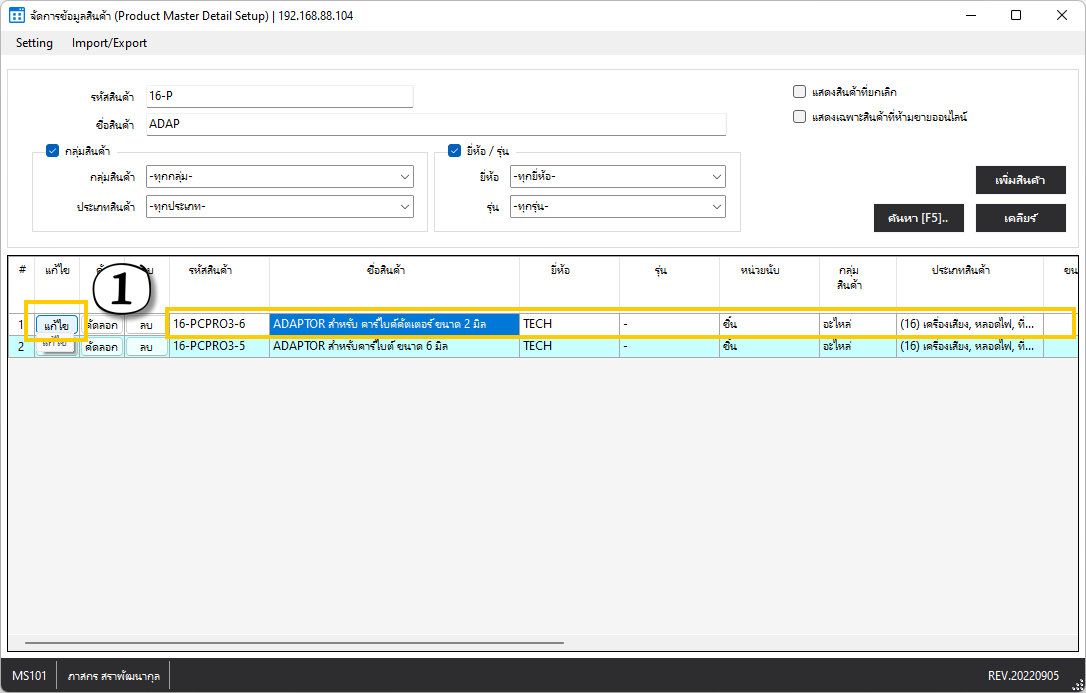Viewport: 1086px width, 693px height.
Task: Click the ชื่อสินค้า field containing ADAP
Action: [x=436, y=124]
